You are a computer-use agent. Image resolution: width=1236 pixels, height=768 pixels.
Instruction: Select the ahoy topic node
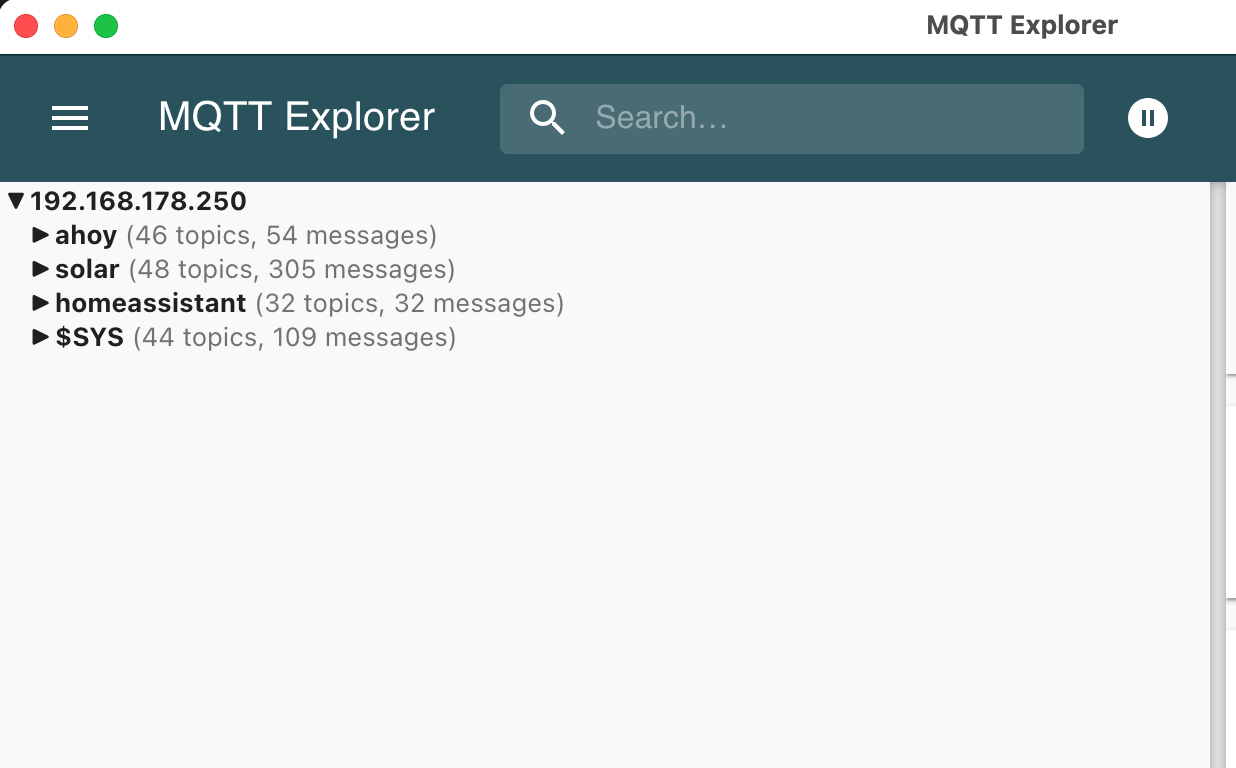86,235
